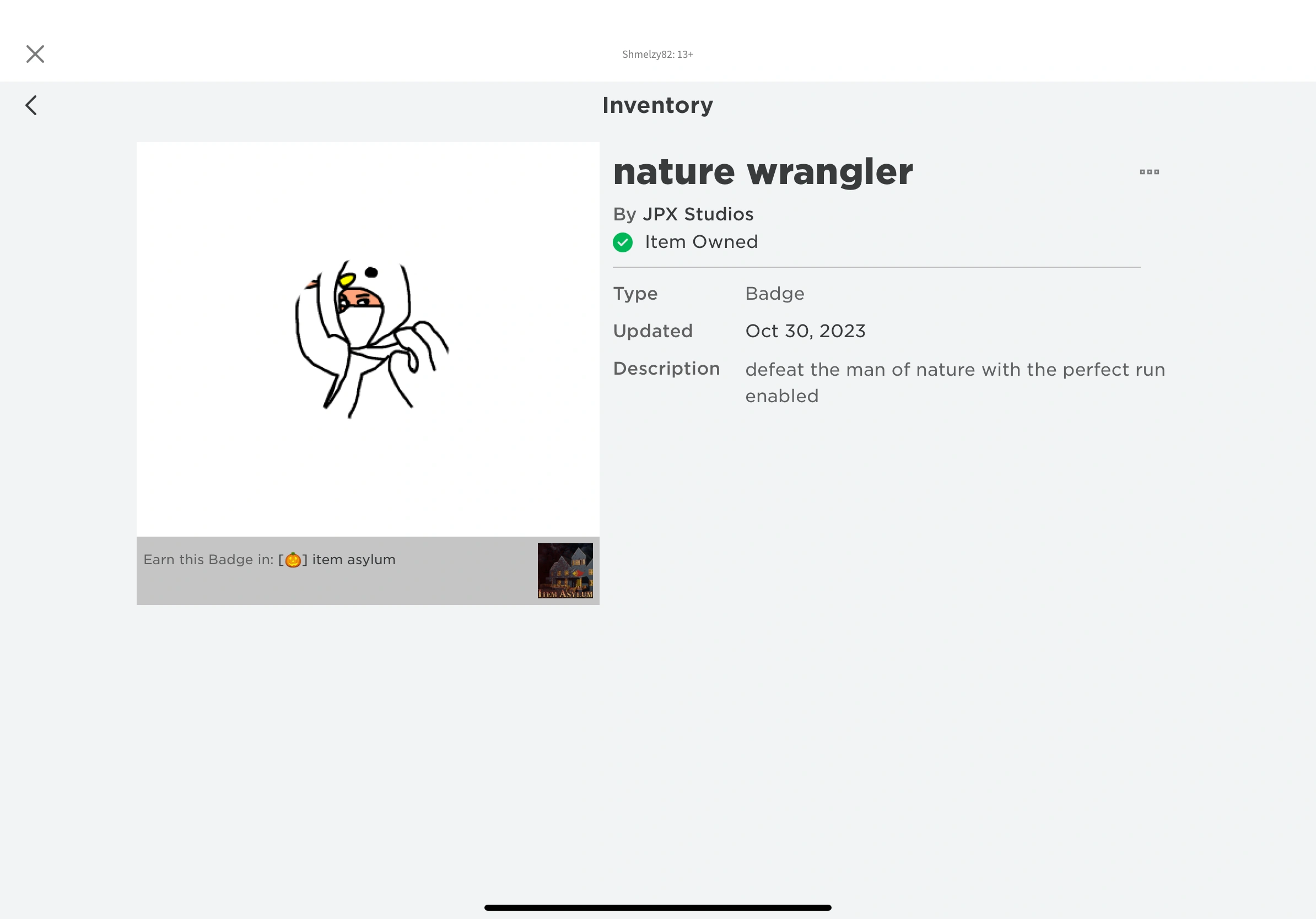Click the home indicator bar at bottom
This screenshot has height=919, width=1316.
click(657, 907)
